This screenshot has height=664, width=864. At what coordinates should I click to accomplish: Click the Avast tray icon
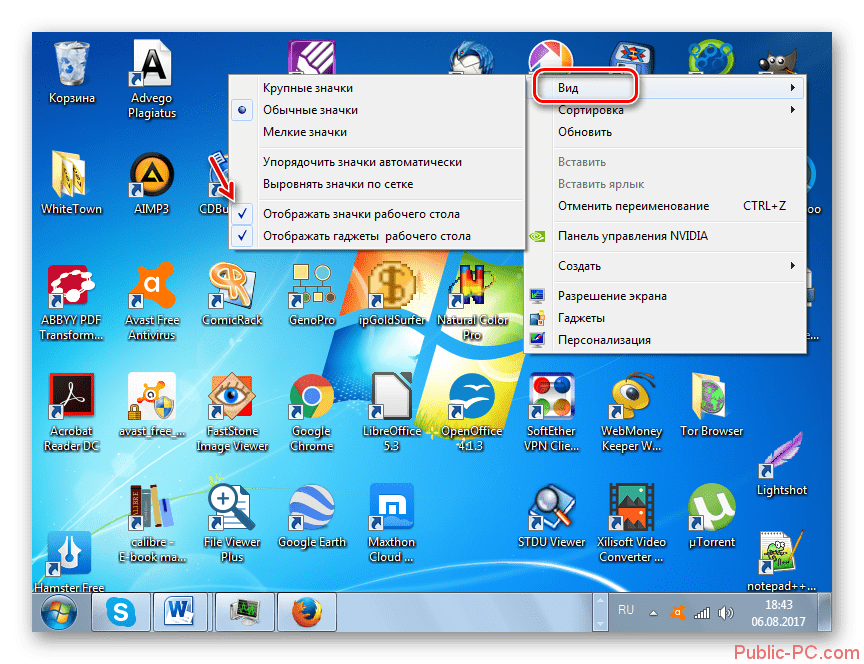point(677,613)
